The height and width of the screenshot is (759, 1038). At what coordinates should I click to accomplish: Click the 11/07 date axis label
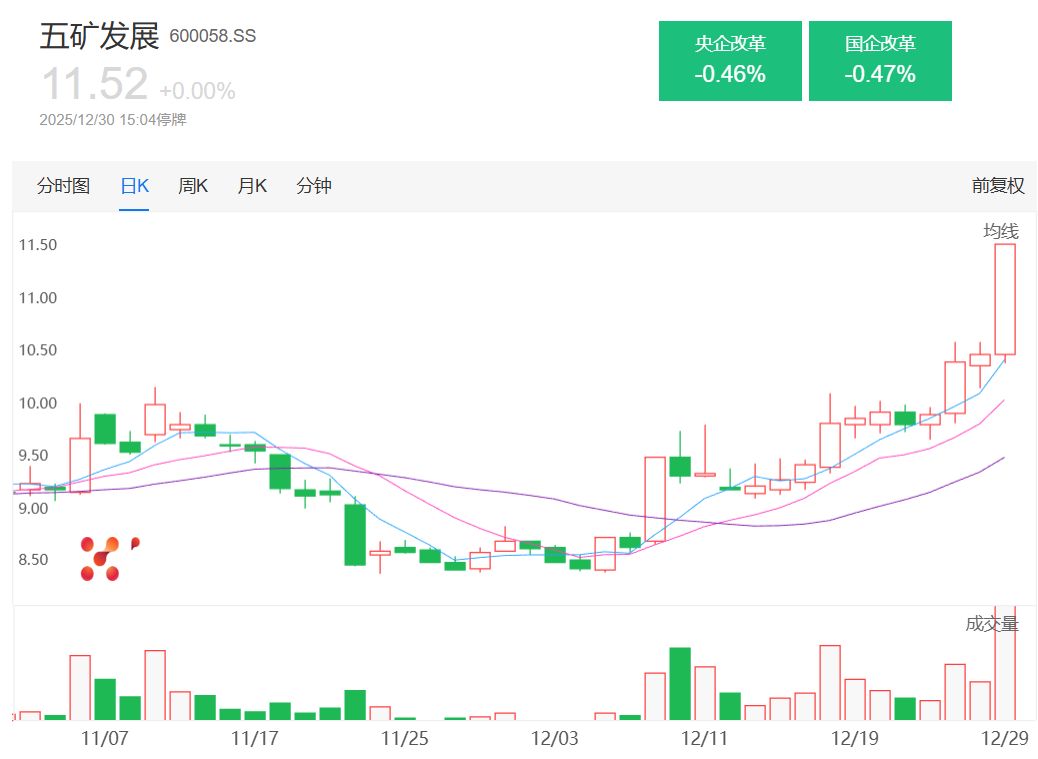point(104,739)
